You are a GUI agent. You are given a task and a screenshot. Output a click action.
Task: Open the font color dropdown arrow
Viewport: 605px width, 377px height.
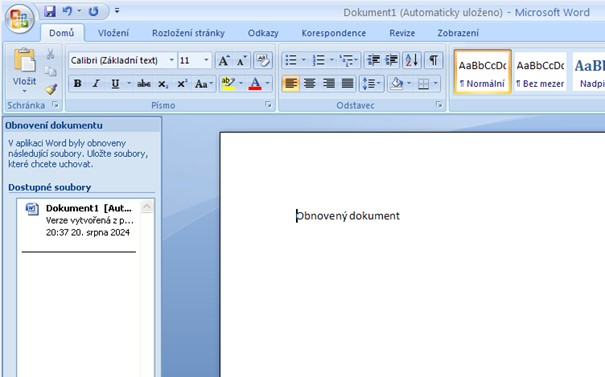[x=267, y=84]
